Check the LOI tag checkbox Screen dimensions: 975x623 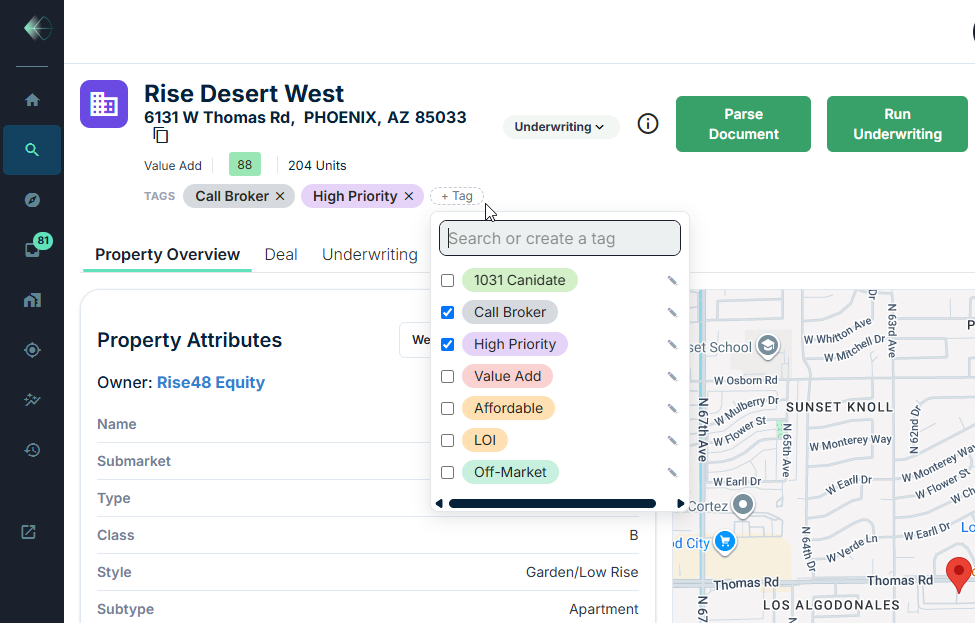(x=448, y=440)
